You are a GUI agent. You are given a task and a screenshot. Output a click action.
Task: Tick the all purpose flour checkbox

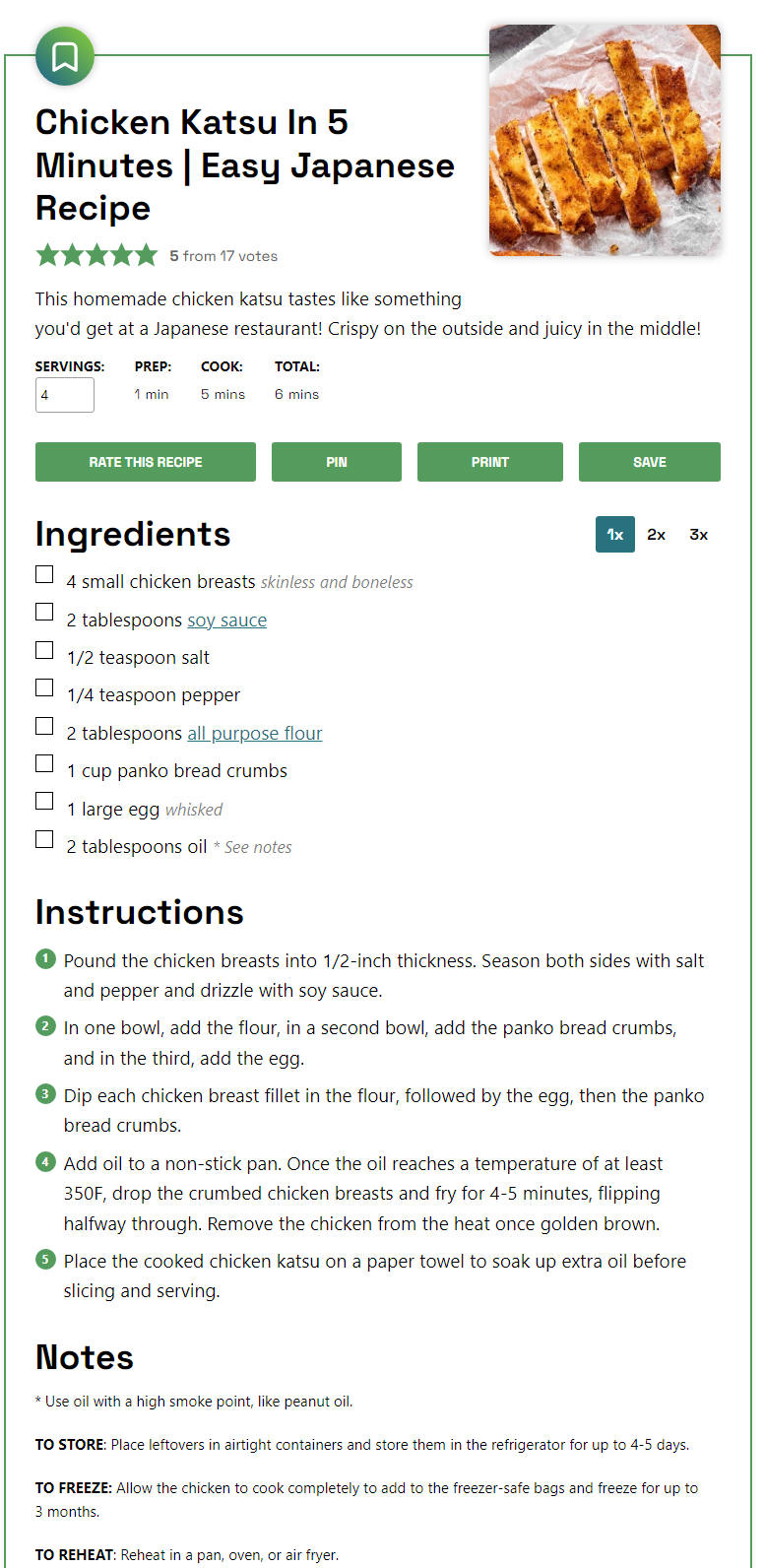[44, 726]
